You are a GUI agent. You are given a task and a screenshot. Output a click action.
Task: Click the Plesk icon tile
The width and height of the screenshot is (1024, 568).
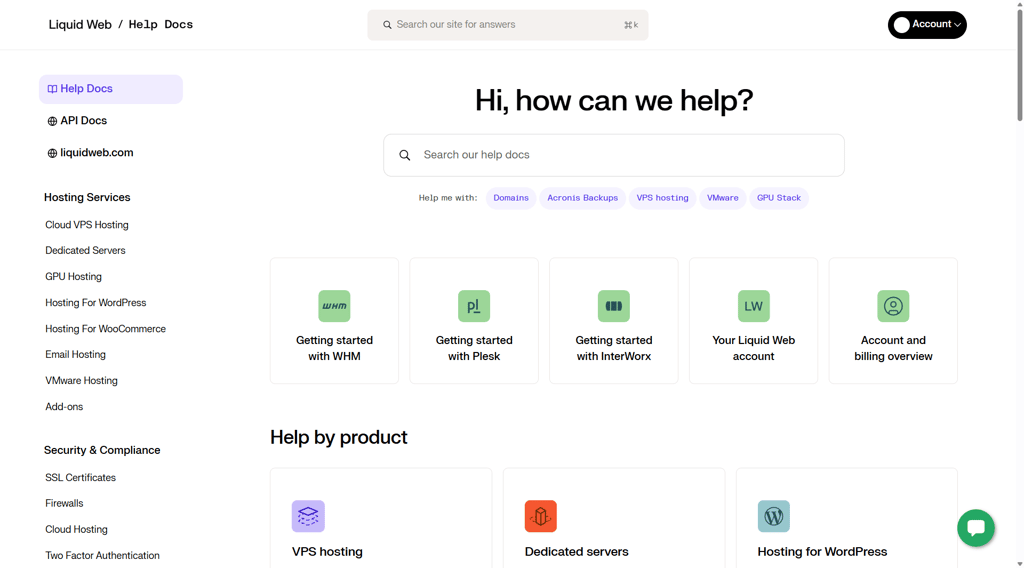tap(473, 306)
